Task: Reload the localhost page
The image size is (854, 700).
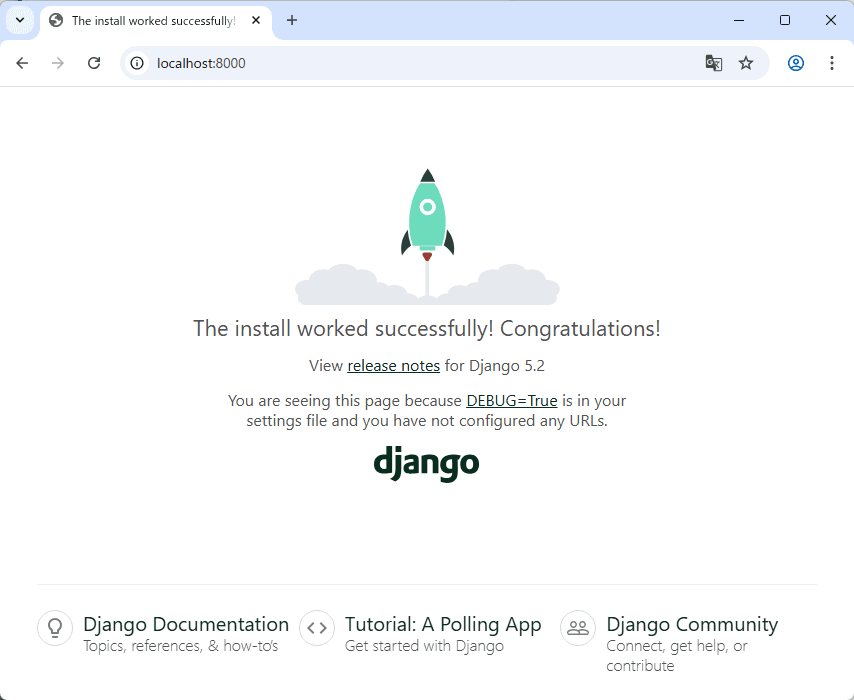Action: pyautogui.click(x=94, y=63)
